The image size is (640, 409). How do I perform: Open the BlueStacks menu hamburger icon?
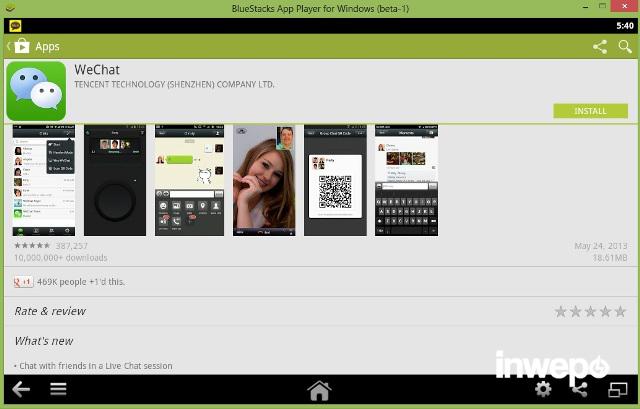58,389
